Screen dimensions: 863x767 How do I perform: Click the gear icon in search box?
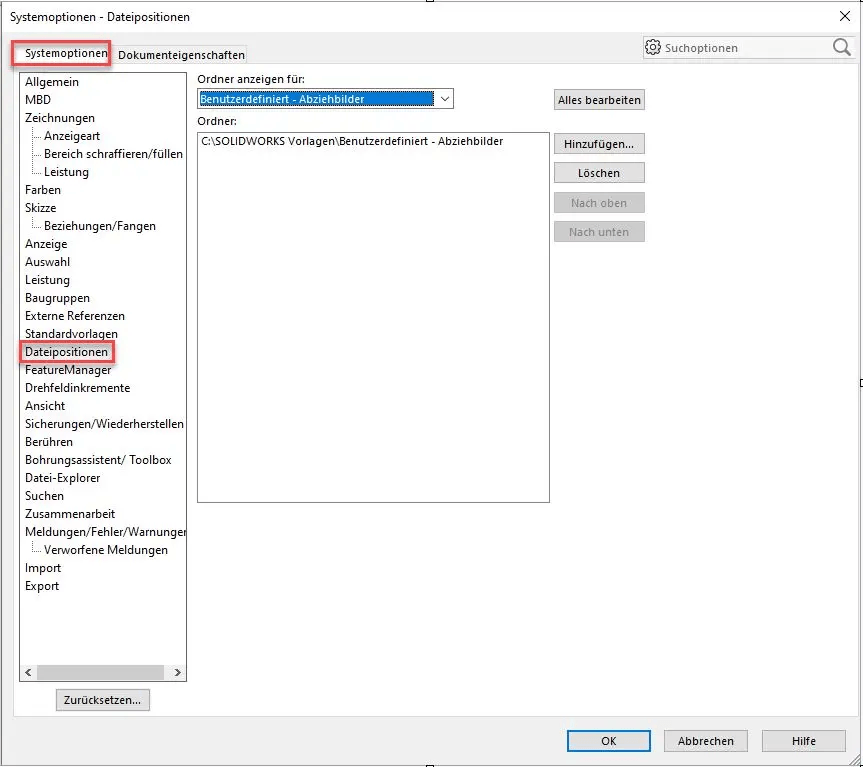[x=653, y=47]
